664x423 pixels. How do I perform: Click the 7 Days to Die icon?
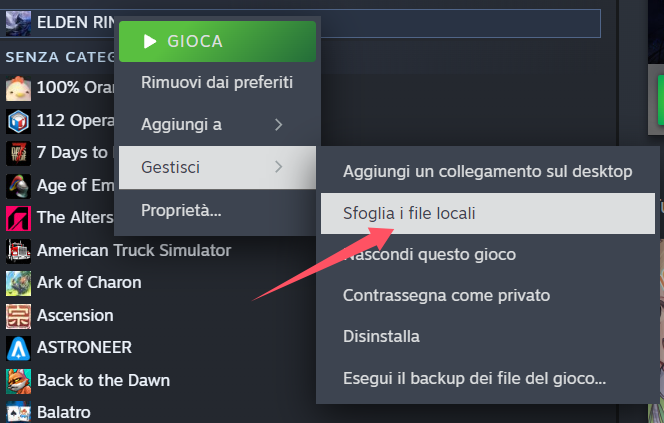click(18, 153)
